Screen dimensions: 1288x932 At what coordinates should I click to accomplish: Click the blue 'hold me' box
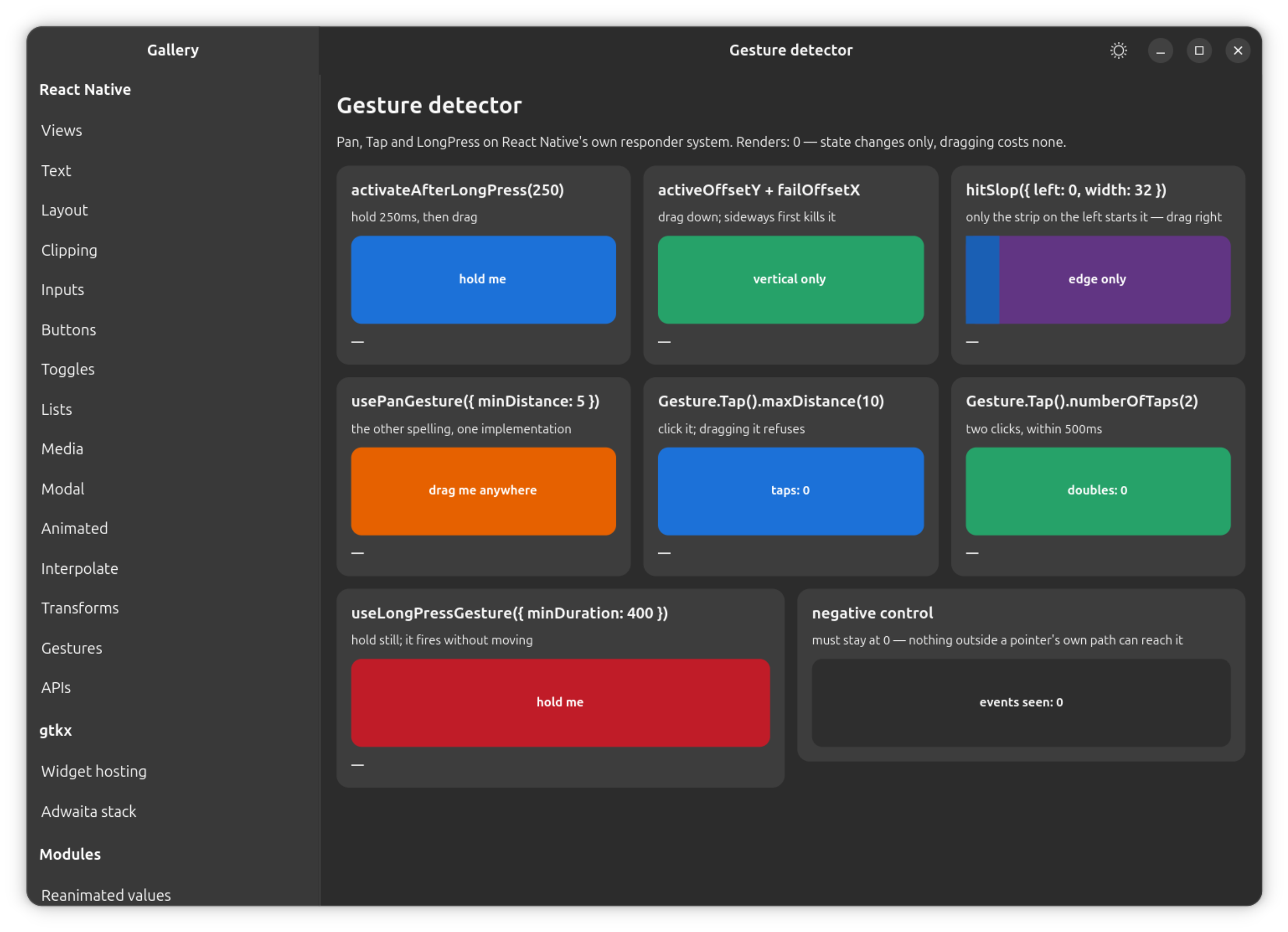tap(483, 280)
